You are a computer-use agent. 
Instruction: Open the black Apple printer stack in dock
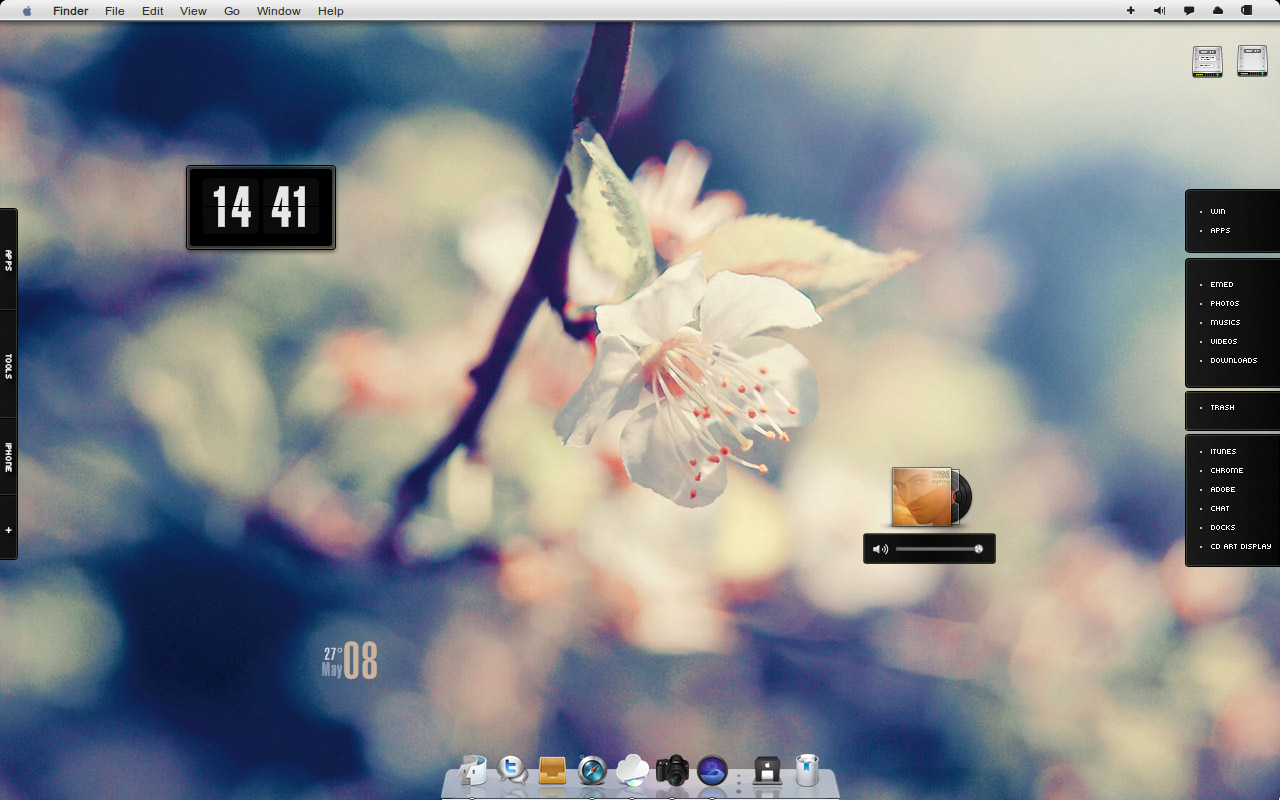pyautogui.click(x=767, y=771)
